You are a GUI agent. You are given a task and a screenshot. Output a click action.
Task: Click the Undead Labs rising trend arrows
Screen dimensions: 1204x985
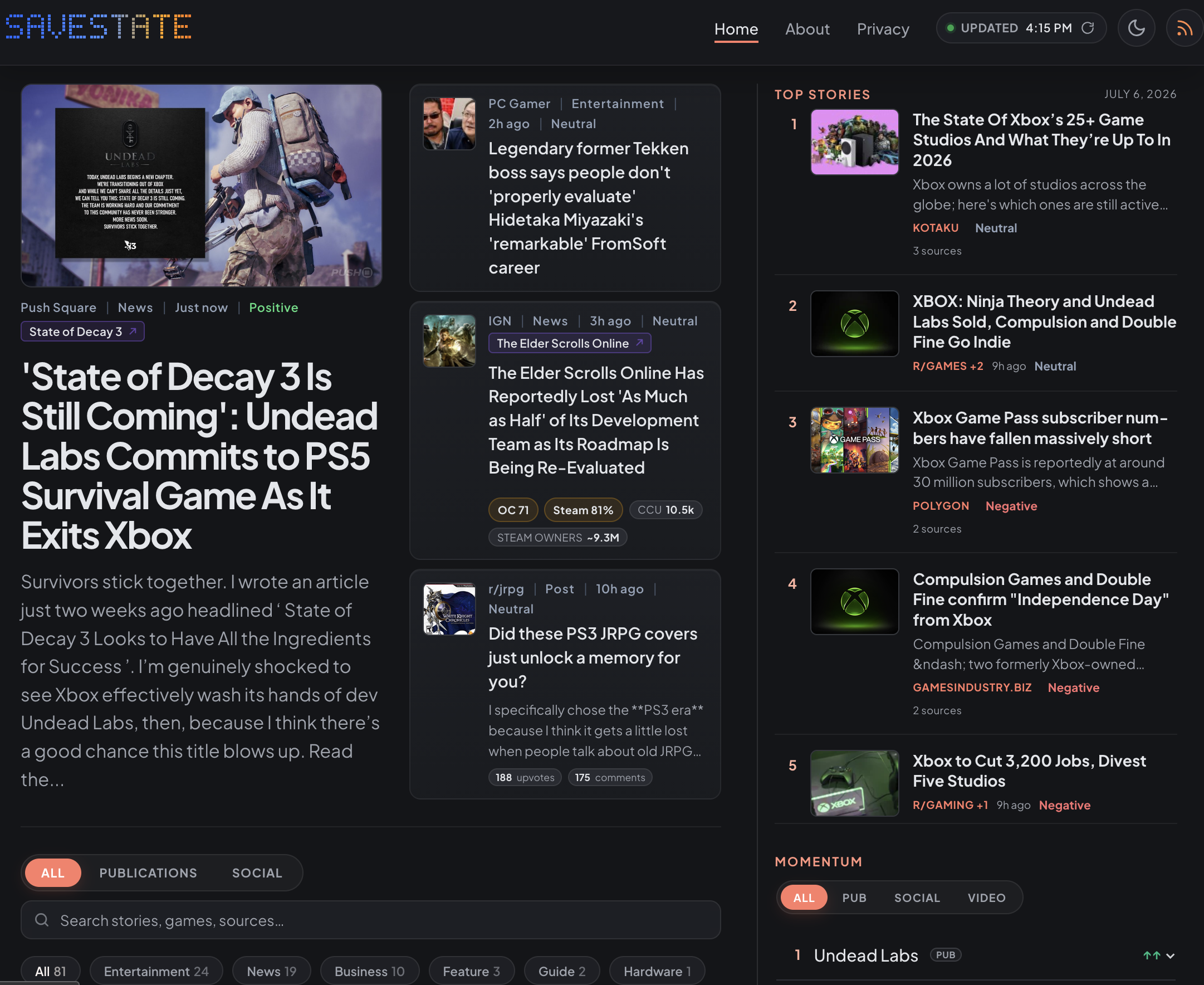click(x=1151, y=955)
